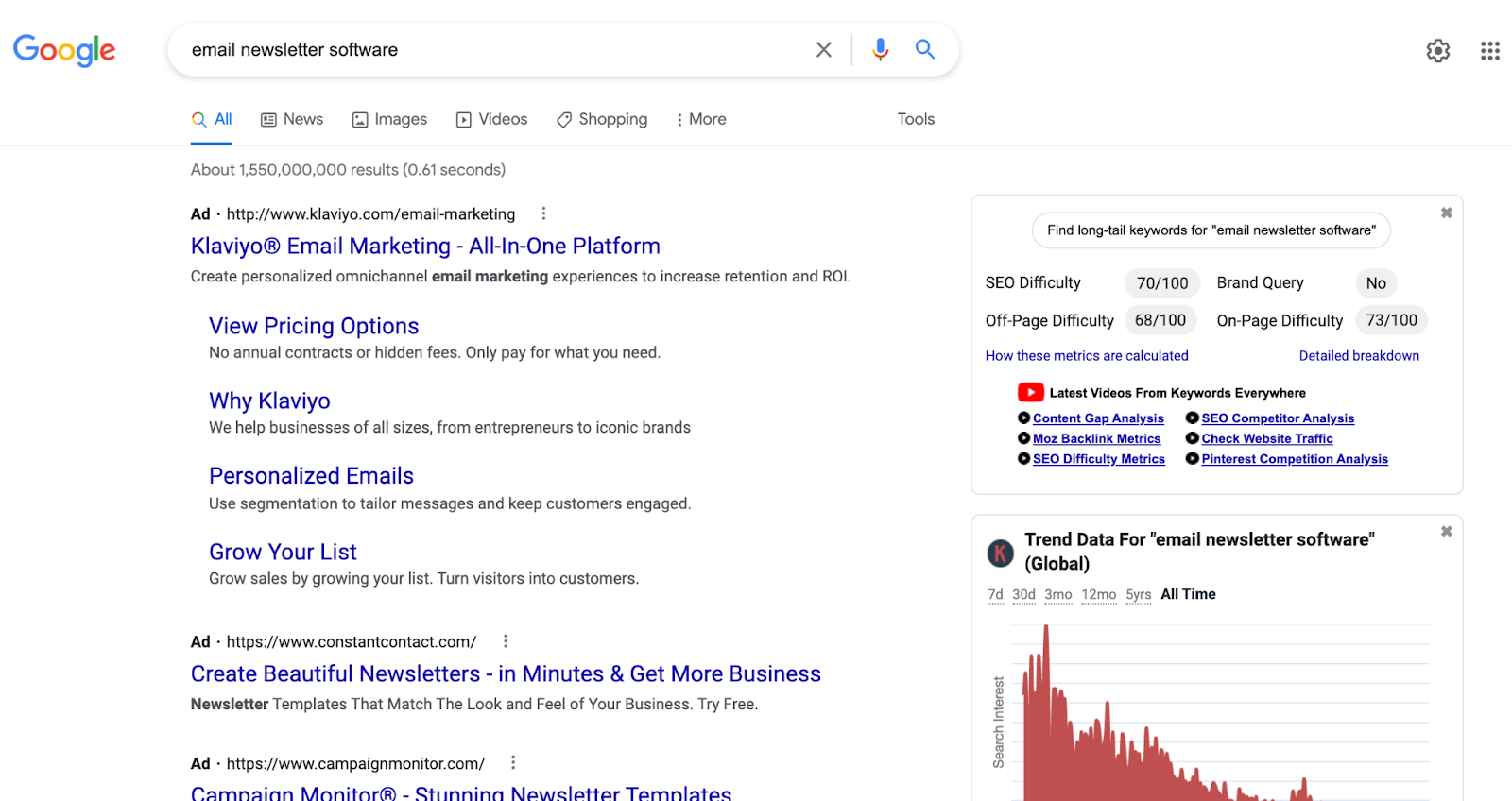Open the Grow Your List sitelink
The image size is (1512, 801).
click(283, 552)
